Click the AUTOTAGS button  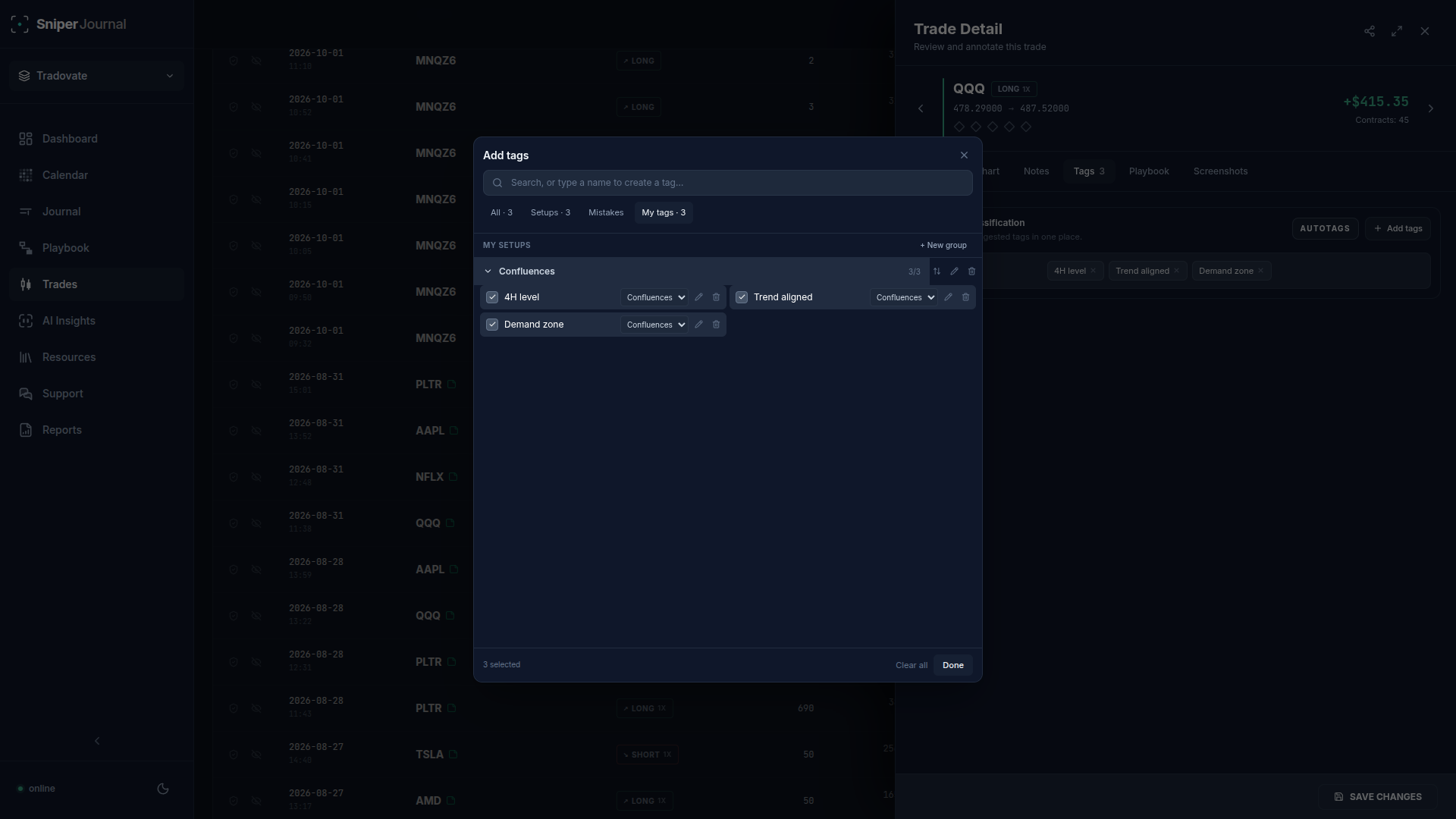coord(1325,228)
